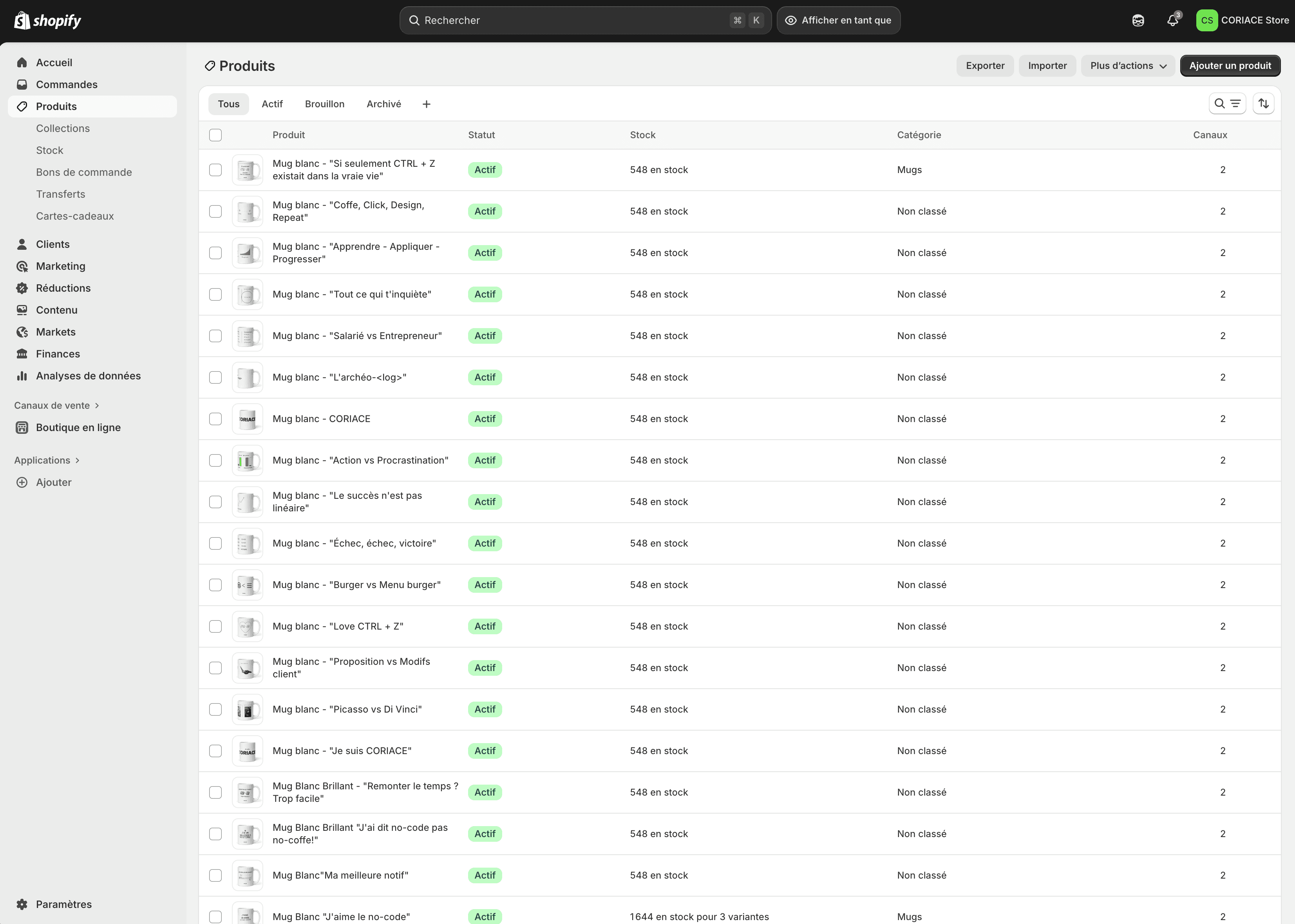Click the notifications bell icon
The image size is (1295, 924).
(1172, 20)
